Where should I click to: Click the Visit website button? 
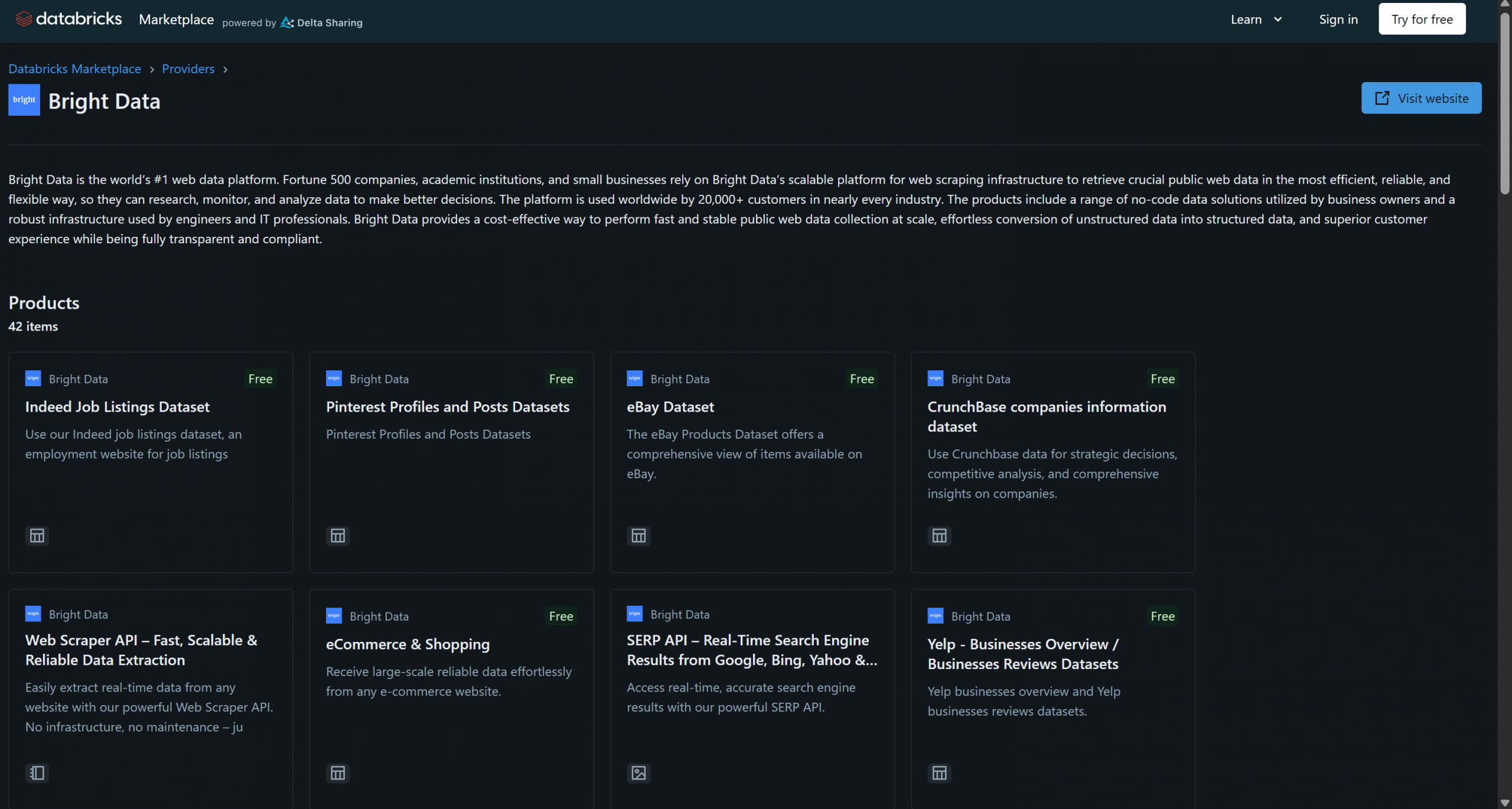1421,98
